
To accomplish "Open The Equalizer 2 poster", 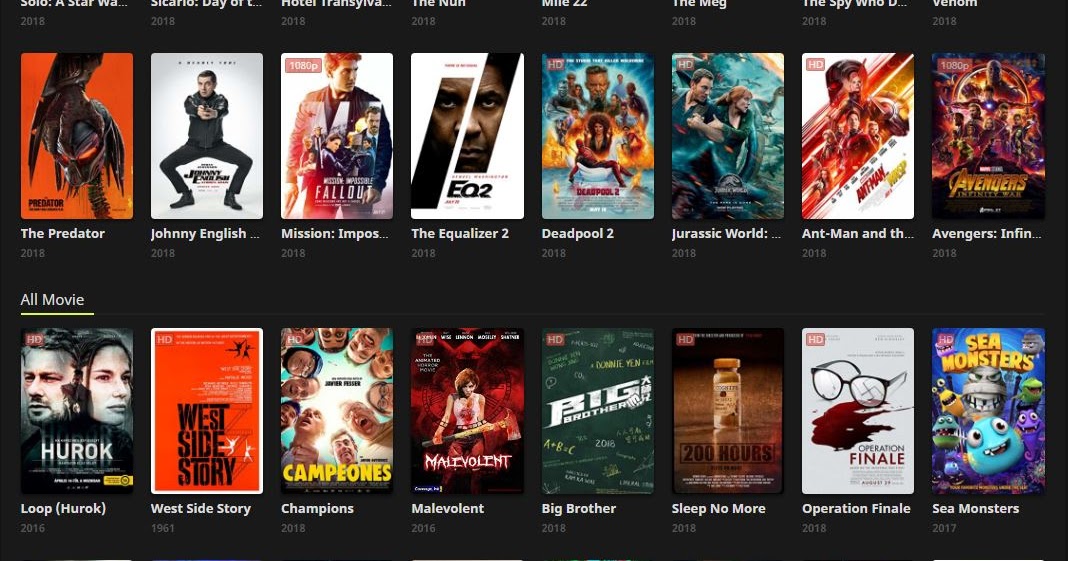I will (467, 136).
